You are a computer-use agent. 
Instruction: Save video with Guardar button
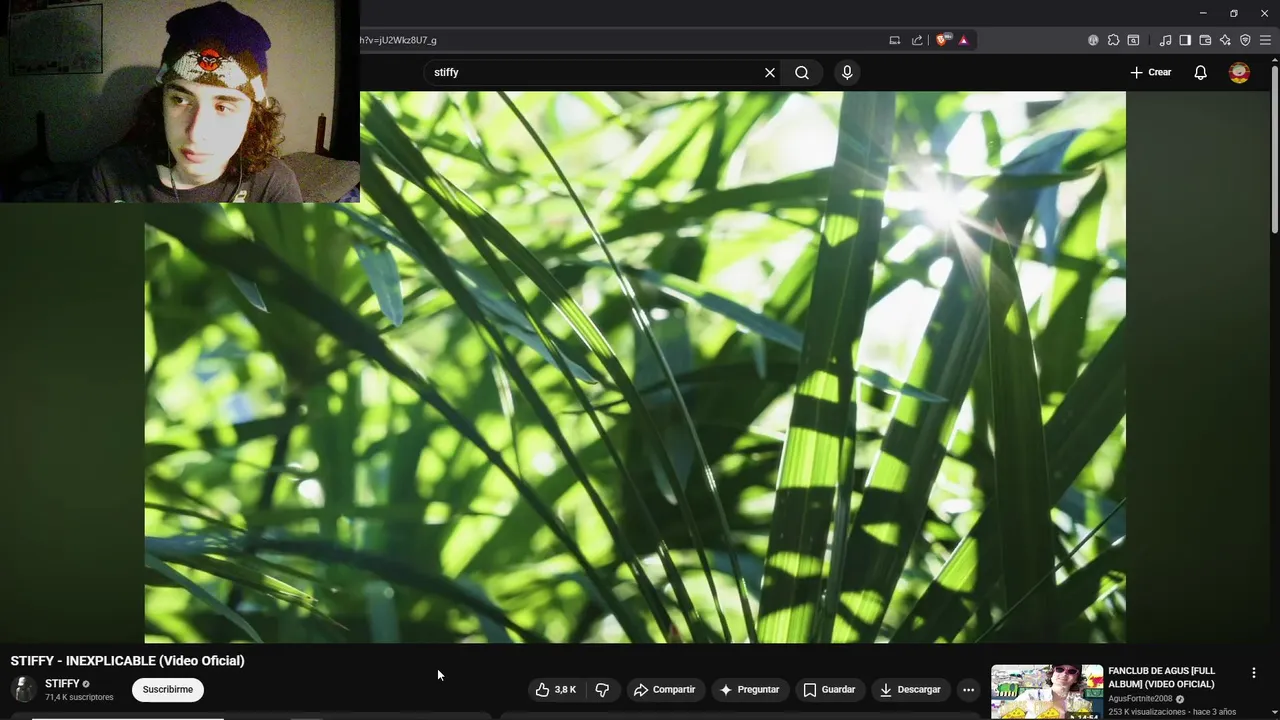click(829, 689)
